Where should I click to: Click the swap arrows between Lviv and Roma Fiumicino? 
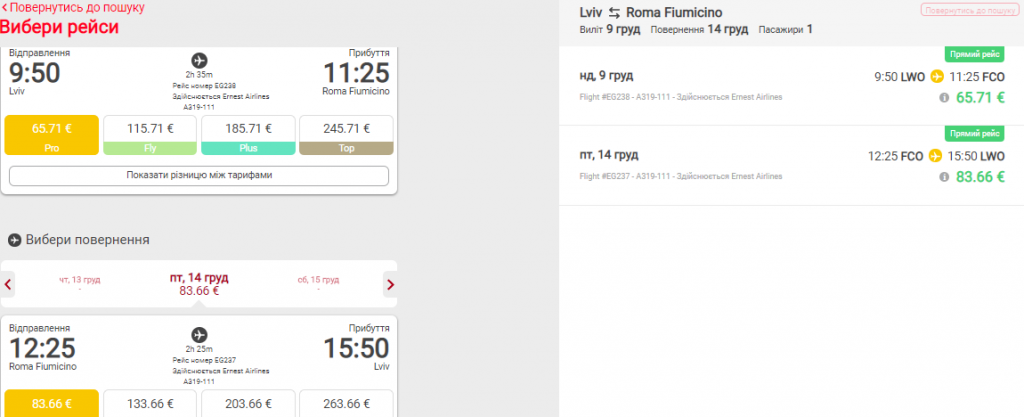point(615,13)
